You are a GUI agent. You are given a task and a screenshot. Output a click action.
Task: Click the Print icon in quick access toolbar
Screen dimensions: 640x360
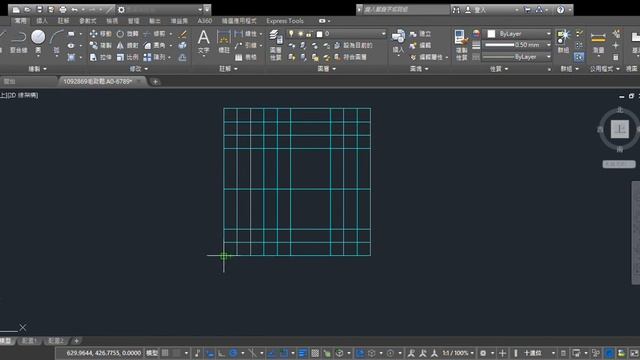pyautogui.click(x=63, y=9)
